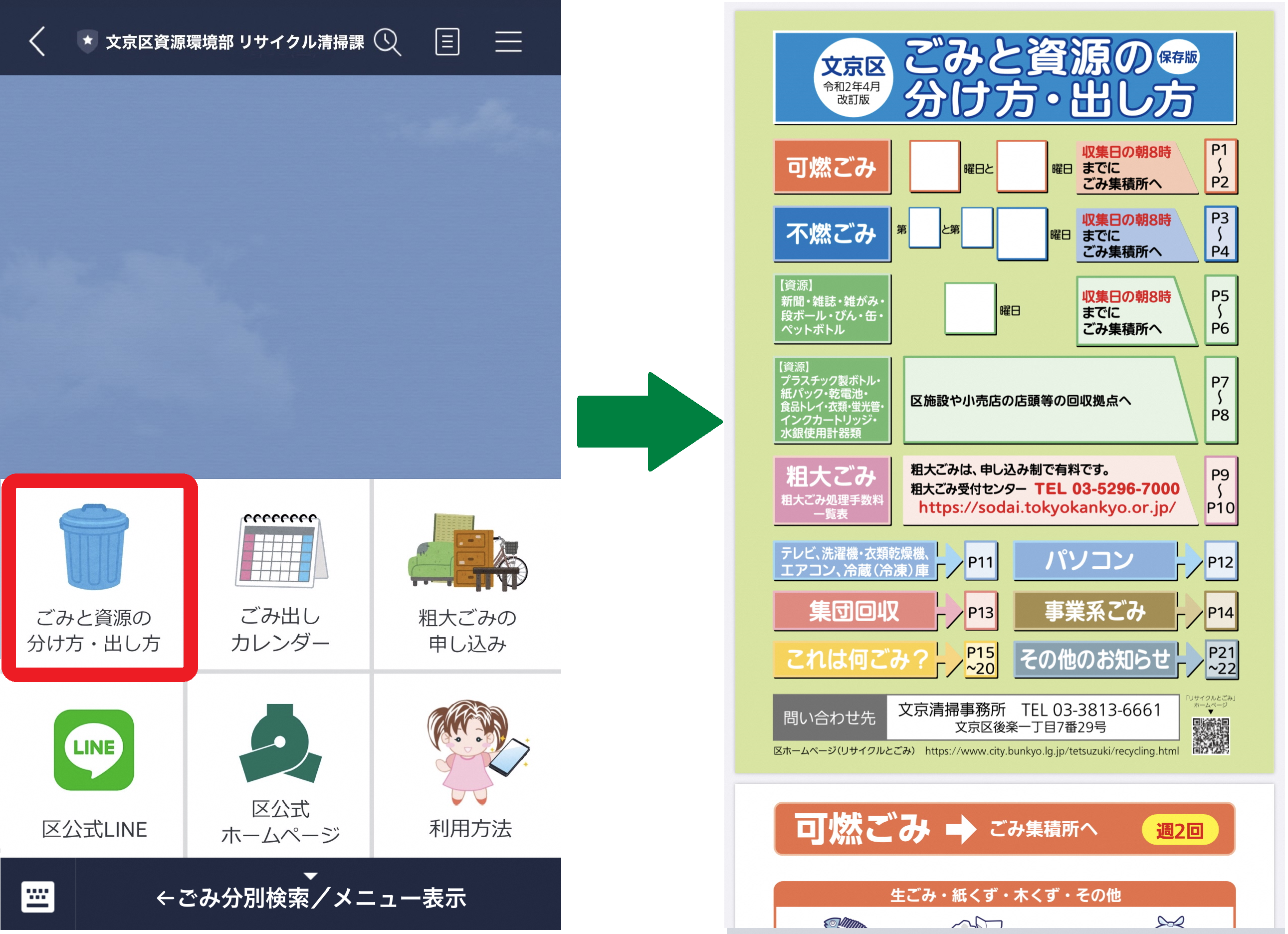1288x934 pixels.
Task: Switch to keyboard input icon
Action: point(38,898)
